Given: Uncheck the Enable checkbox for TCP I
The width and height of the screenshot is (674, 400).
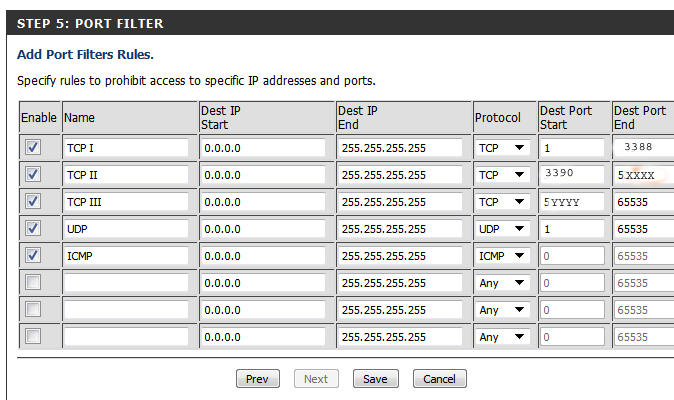Looking at the screenshot, I should click(33, 147).
